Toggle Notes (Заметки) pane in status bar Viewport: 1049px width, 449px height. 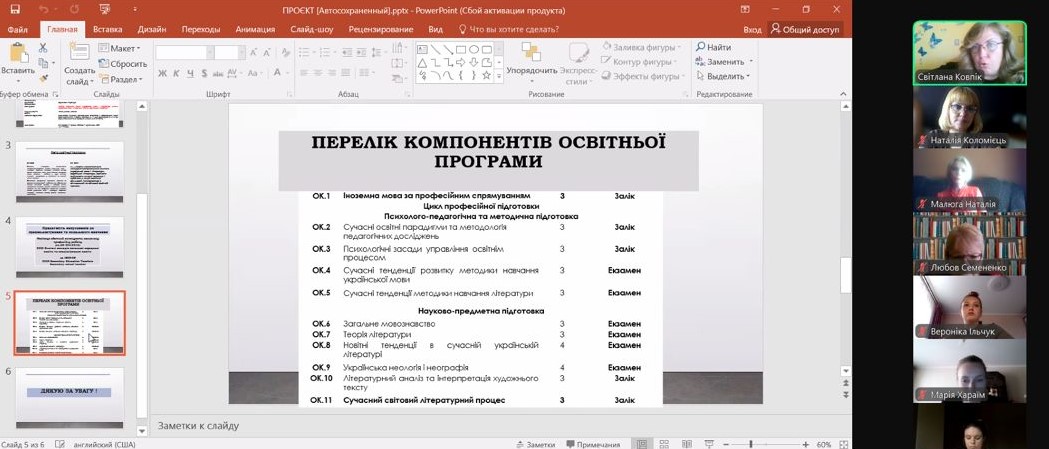[x=535, y=444]
